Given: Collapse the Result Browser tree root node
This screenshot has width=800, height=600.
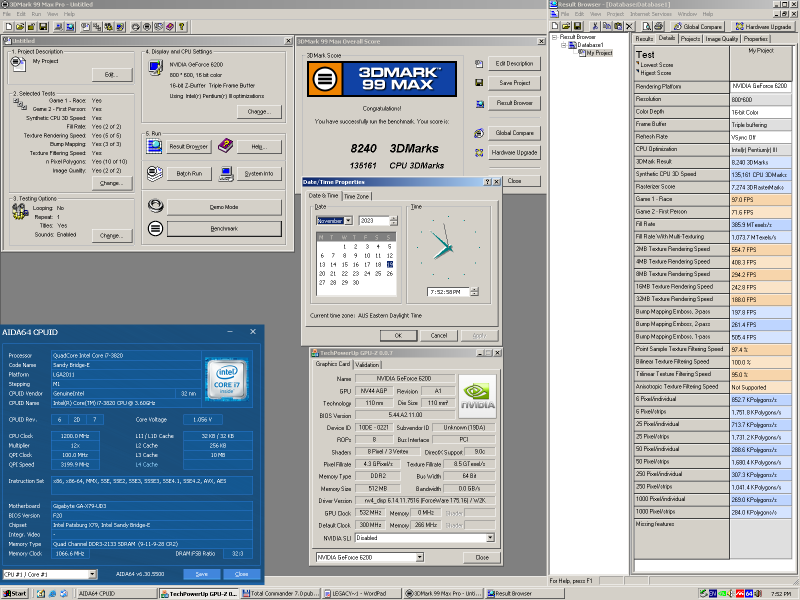Looking at the screenshot, I should [554, 37].
